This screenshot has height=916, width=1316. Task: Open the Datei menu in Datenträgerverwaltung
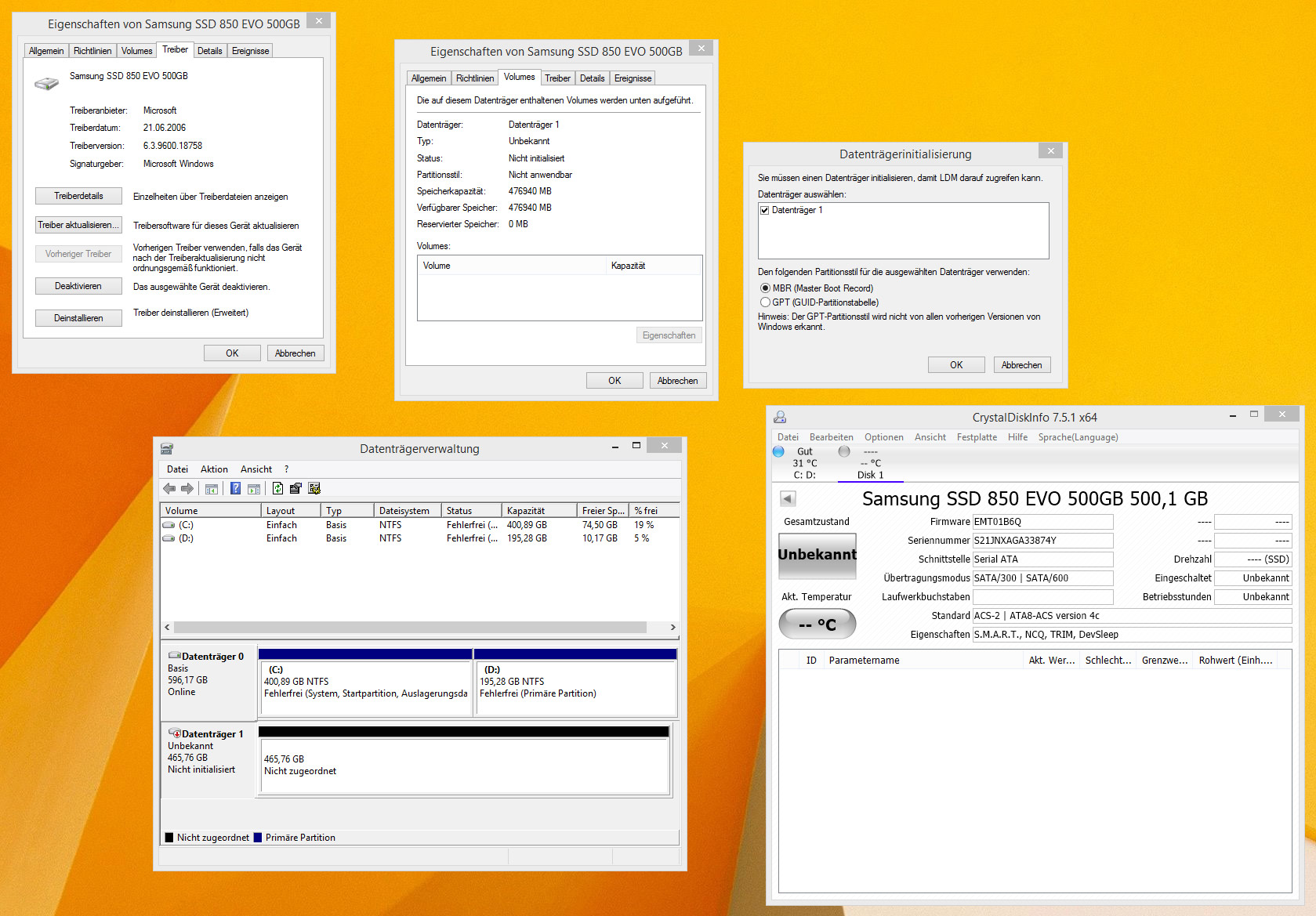(177, 469)
